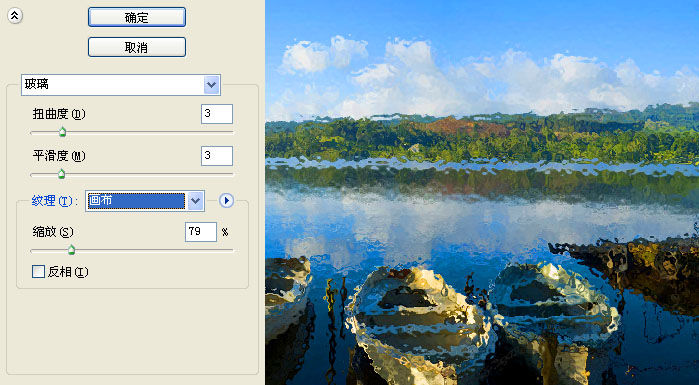Click the 扭曲度 label text
The image size is (699, 385).
(59, 114)
